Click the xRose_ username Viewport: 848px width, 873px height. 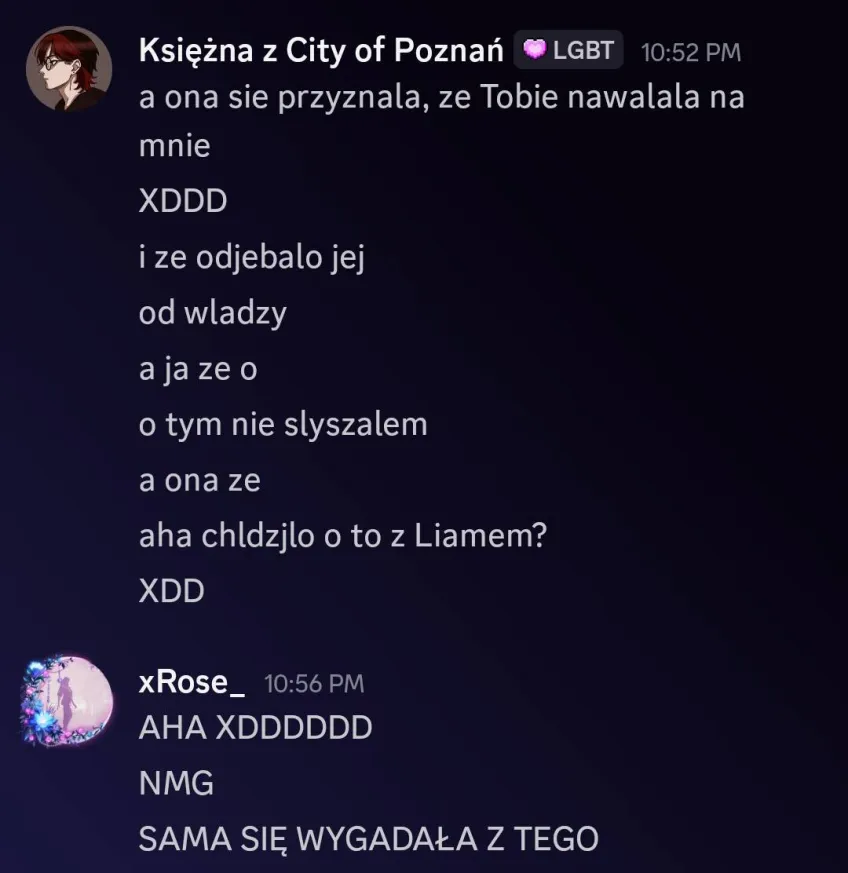pos(192,682)
